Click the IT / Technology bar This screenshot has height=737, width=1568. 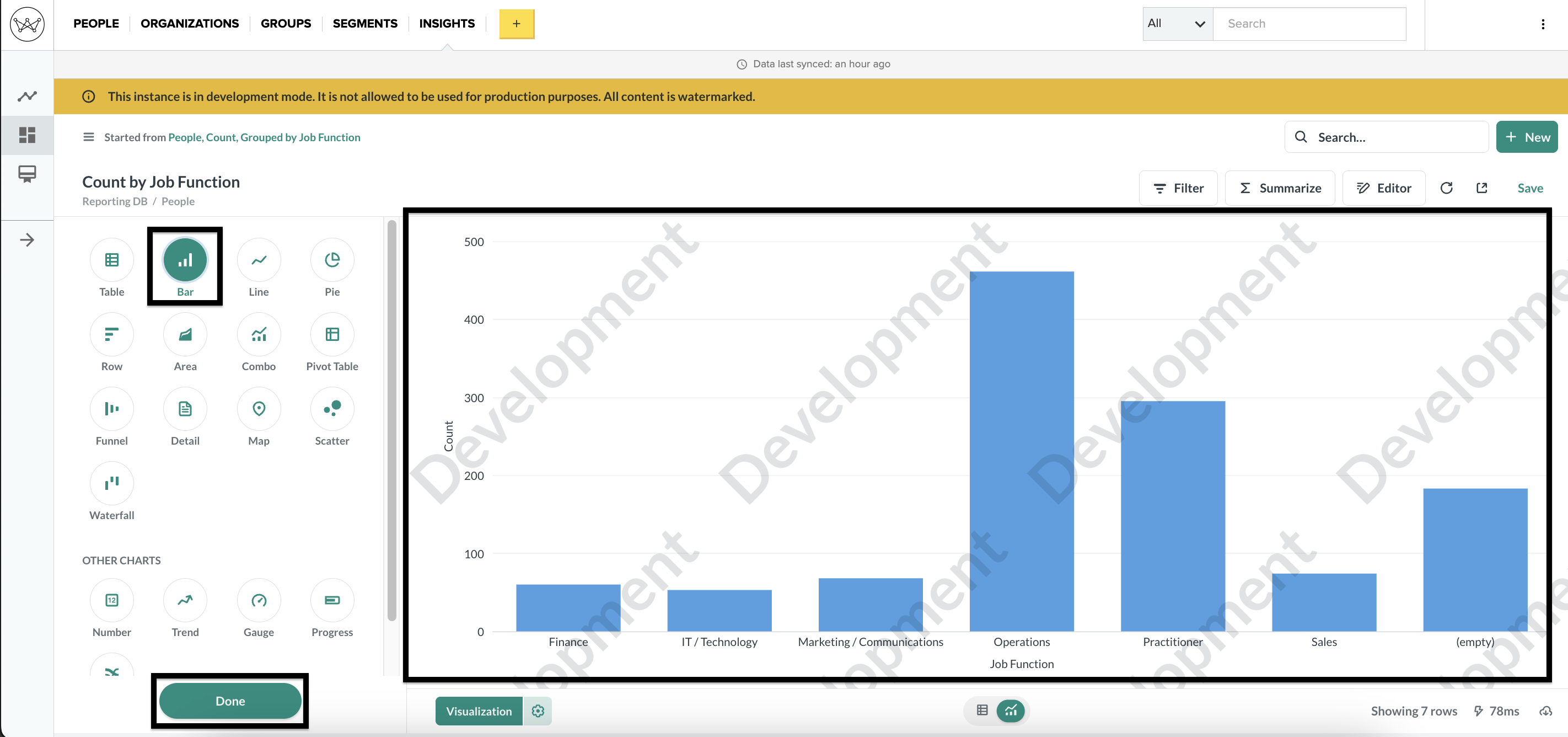click(x=719, y=610)
